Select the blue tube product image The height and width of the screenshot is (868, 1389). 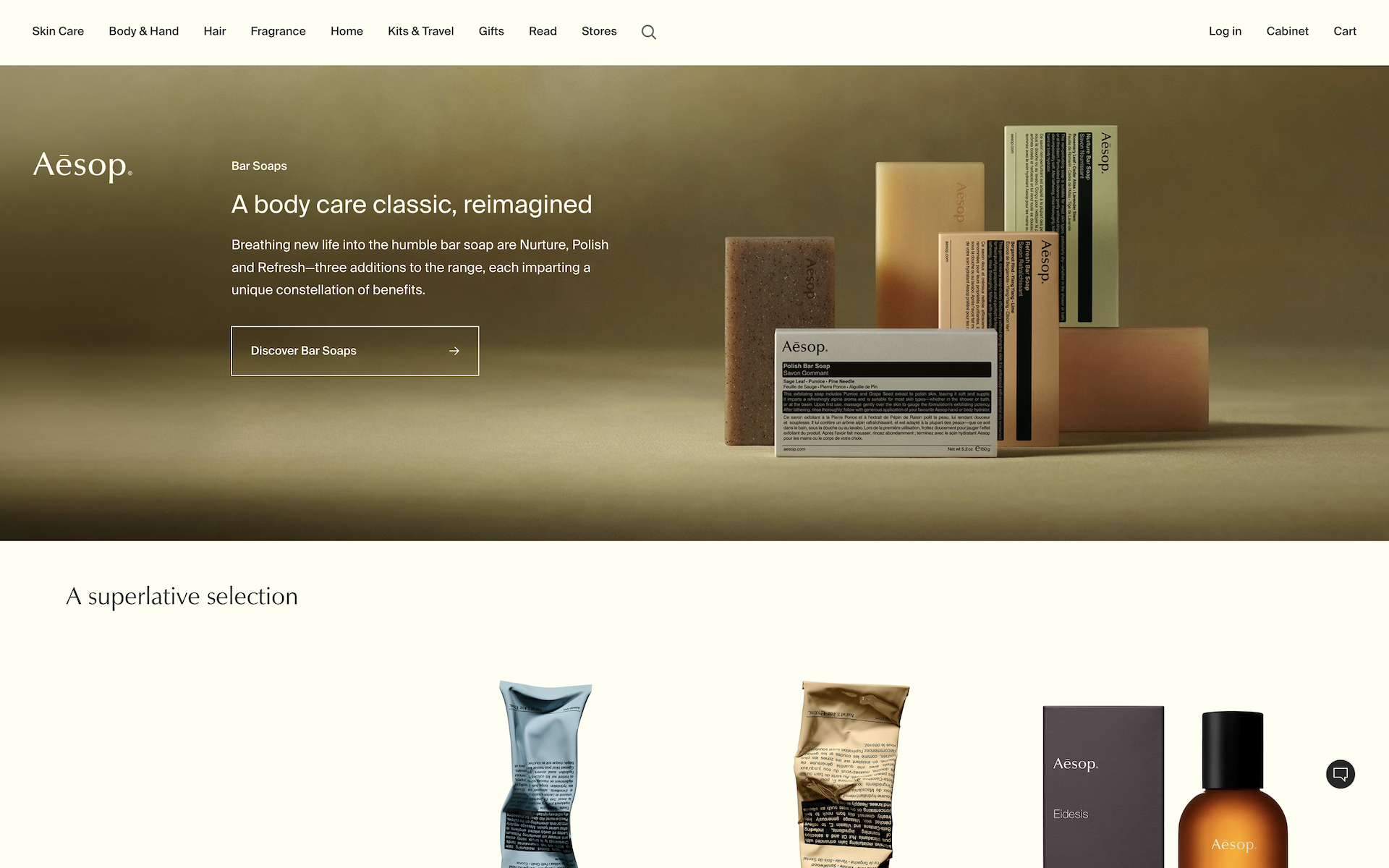(x=545, y=774)
